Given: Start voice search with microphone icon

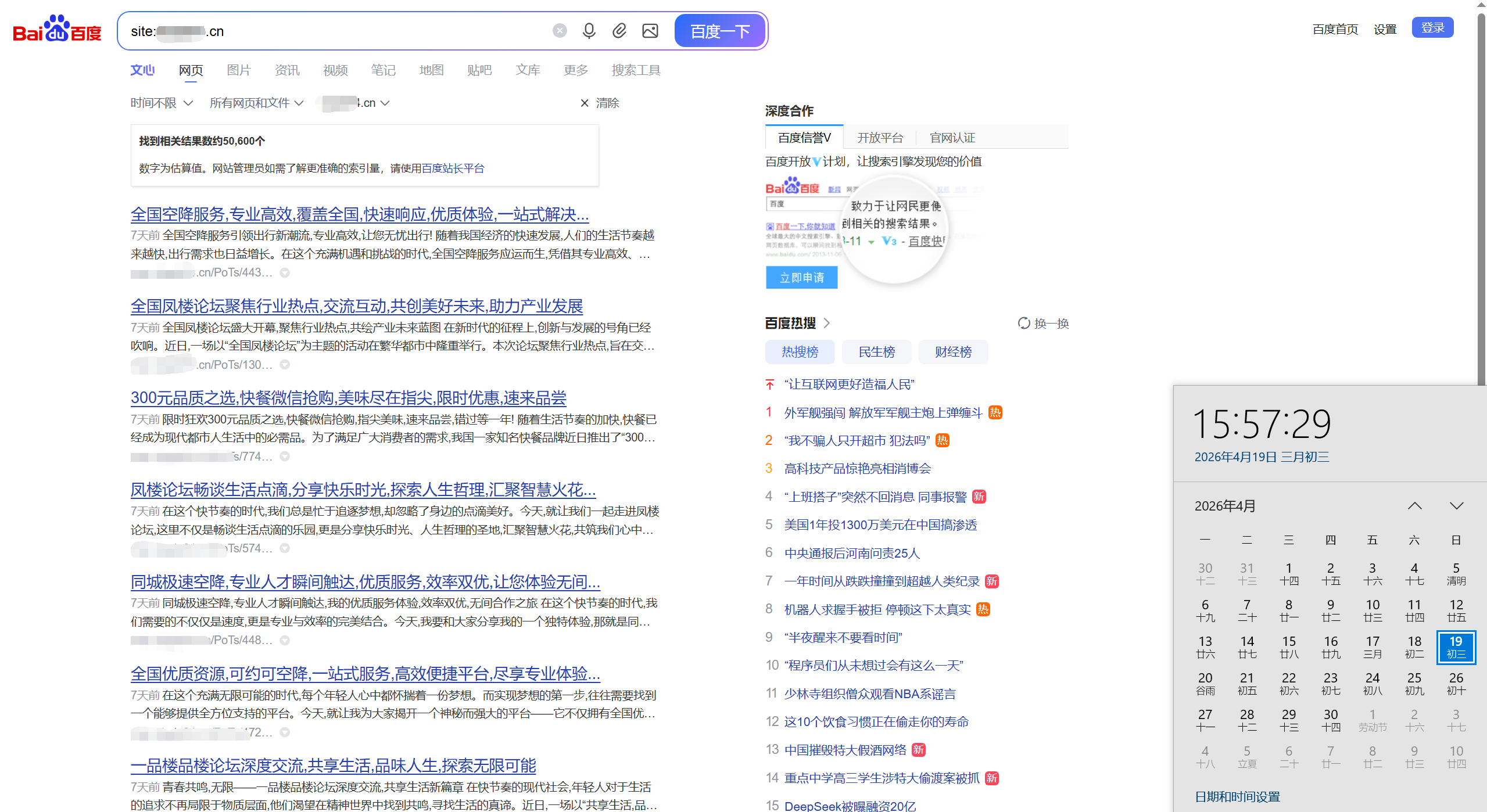Looking at the screenshot, I should click(589, 31).
